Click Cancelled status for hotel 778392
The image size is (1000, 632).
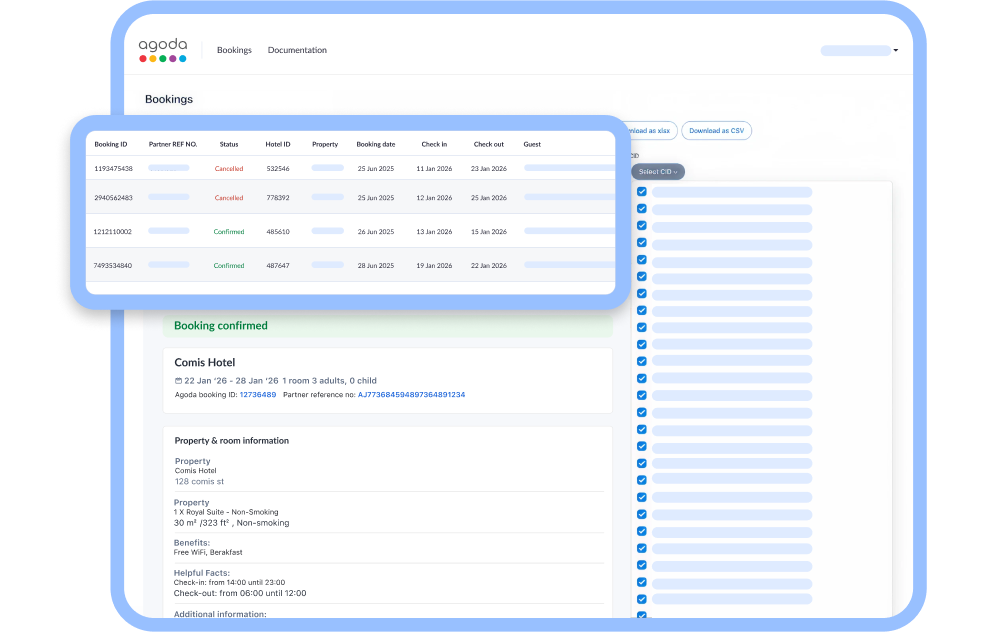[x=229, y=198]
